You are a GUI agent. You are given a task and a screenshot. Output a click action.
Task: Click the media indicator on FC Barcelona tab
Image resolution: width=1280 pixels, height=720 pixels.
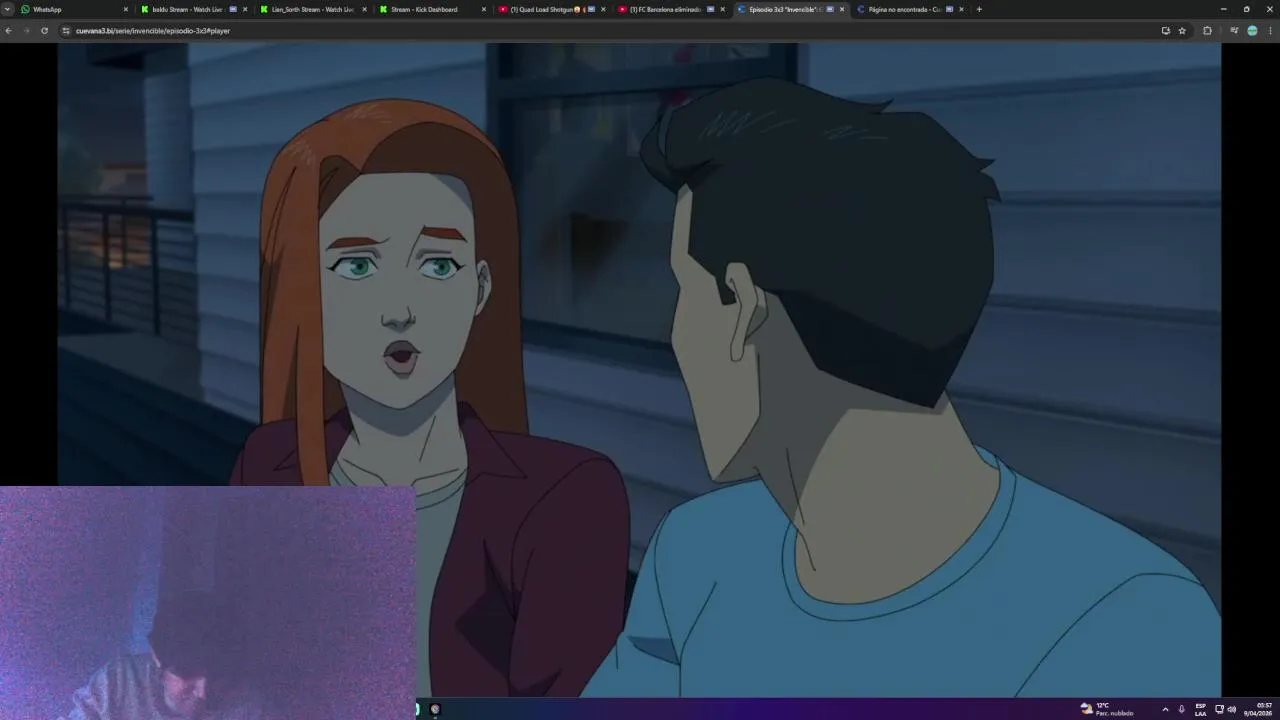[x=710, y=9]
